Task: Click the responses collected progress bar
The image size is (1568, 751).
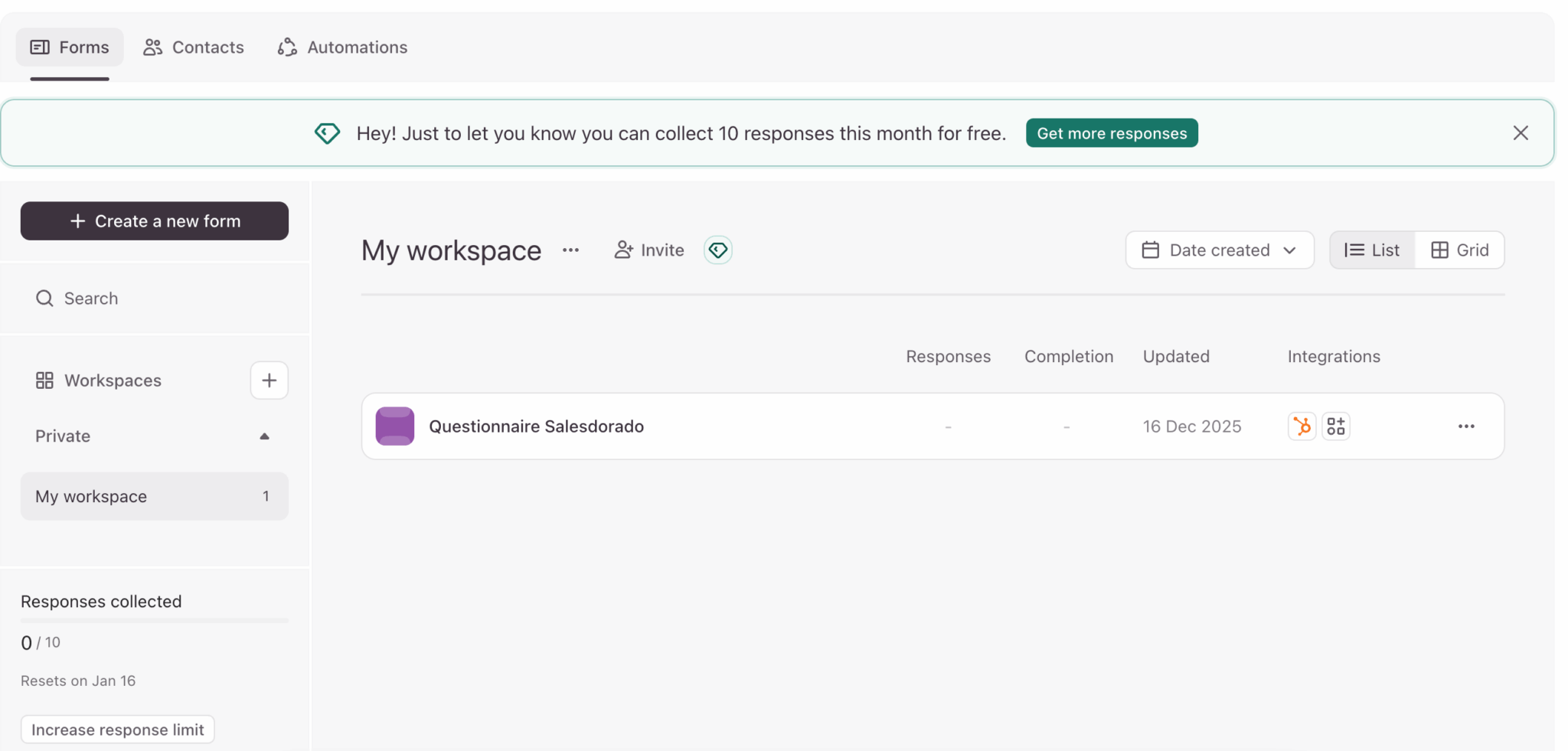Action: (x=155, y=620)
